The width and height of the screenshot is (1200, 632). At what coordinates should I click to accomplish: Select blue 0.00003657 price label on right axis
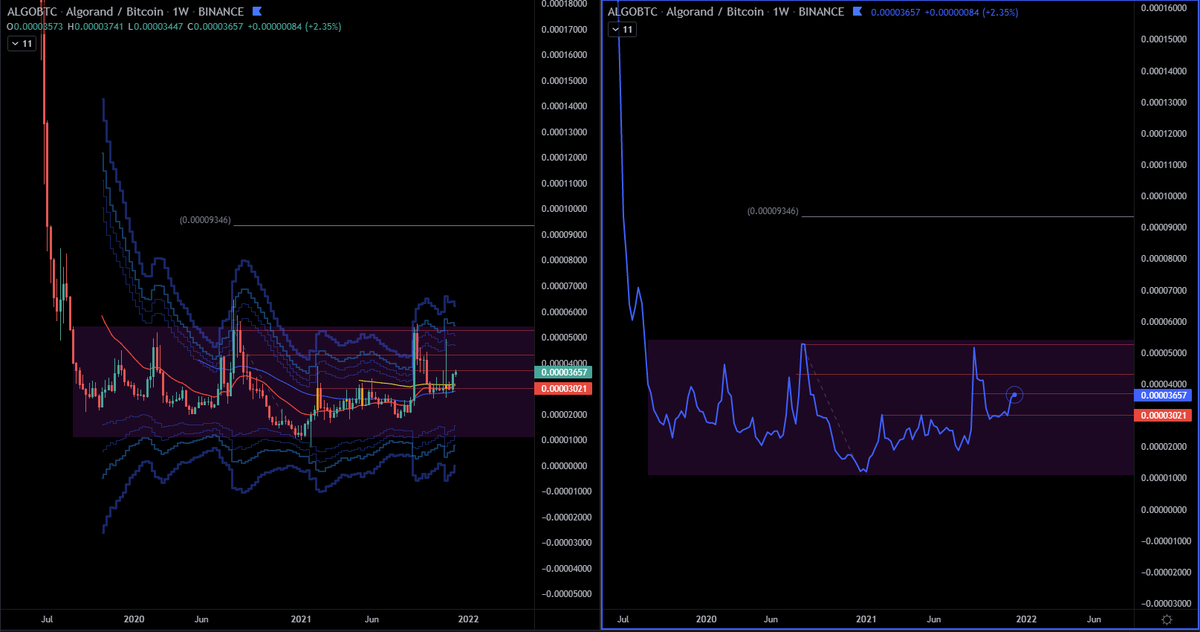(1164, 395)
